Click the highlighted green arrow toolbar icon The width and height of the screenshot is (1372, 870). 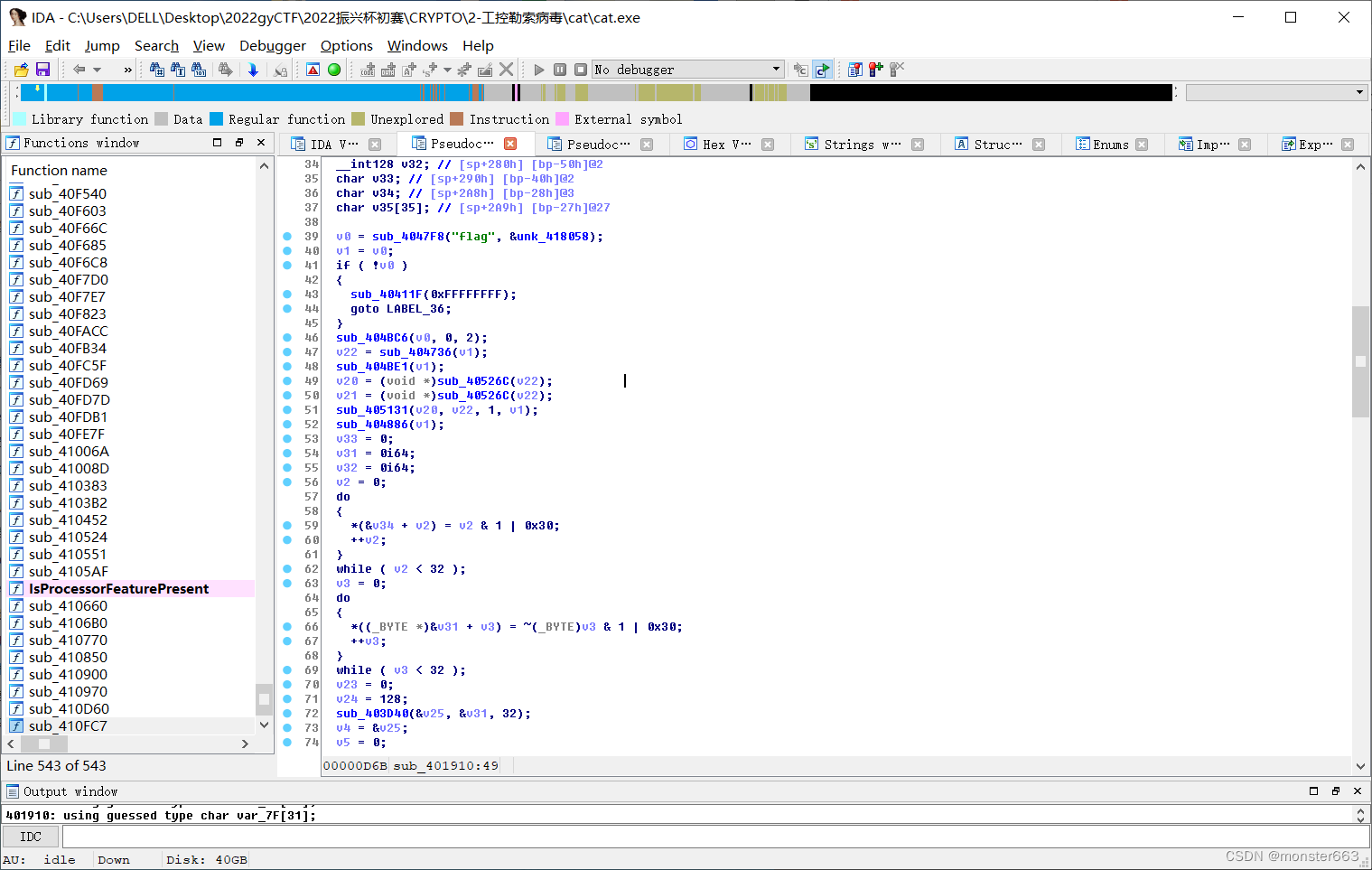point(822,70)
